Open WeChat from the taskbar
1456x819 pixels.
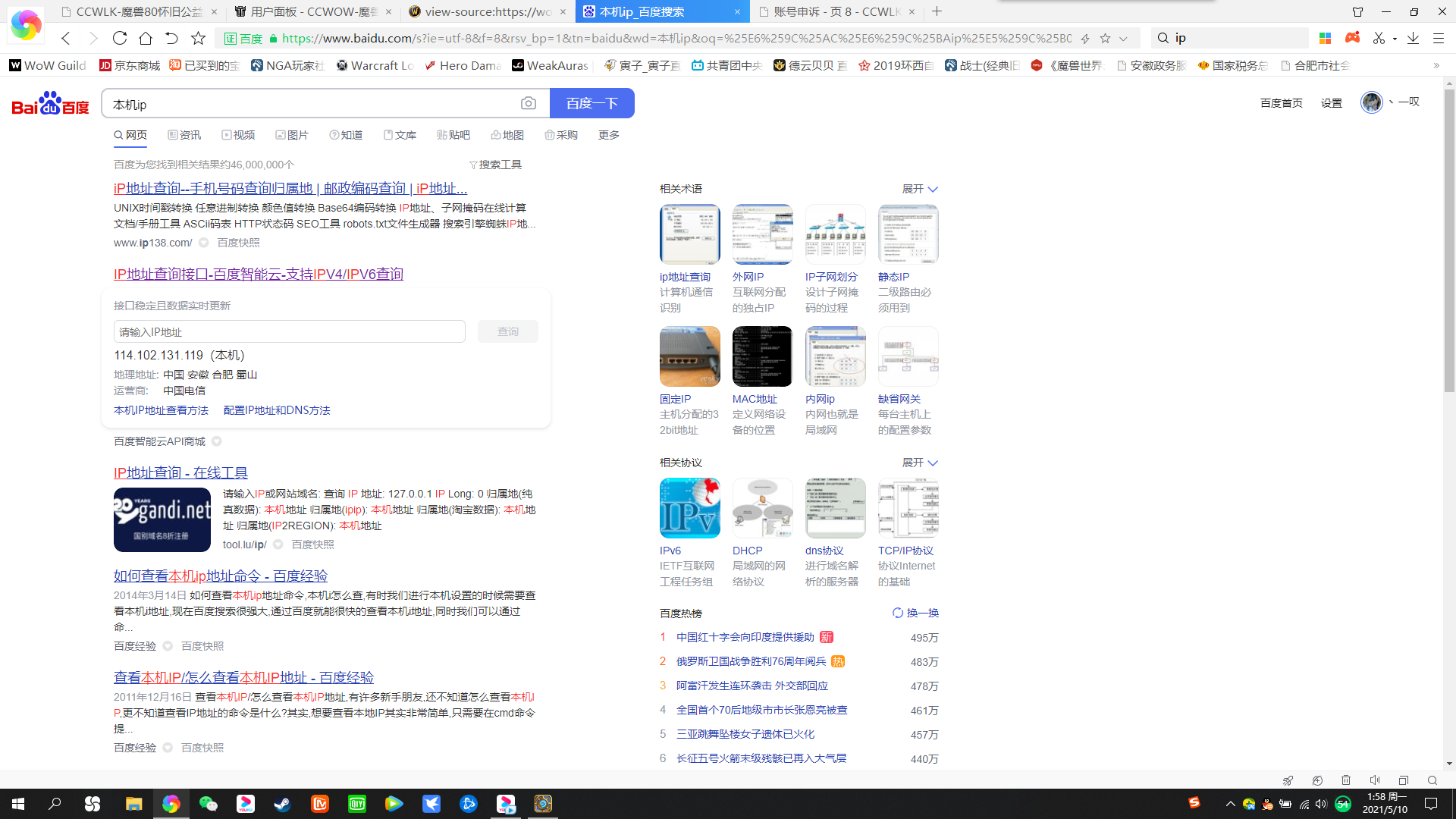pyautogui.click(x=209, y=804)
